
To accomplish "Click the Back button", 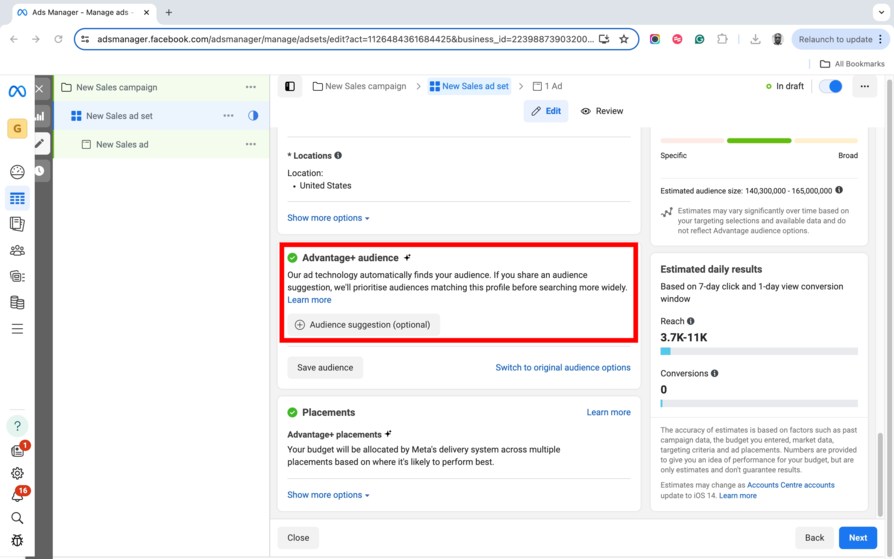I will point(814,537).
